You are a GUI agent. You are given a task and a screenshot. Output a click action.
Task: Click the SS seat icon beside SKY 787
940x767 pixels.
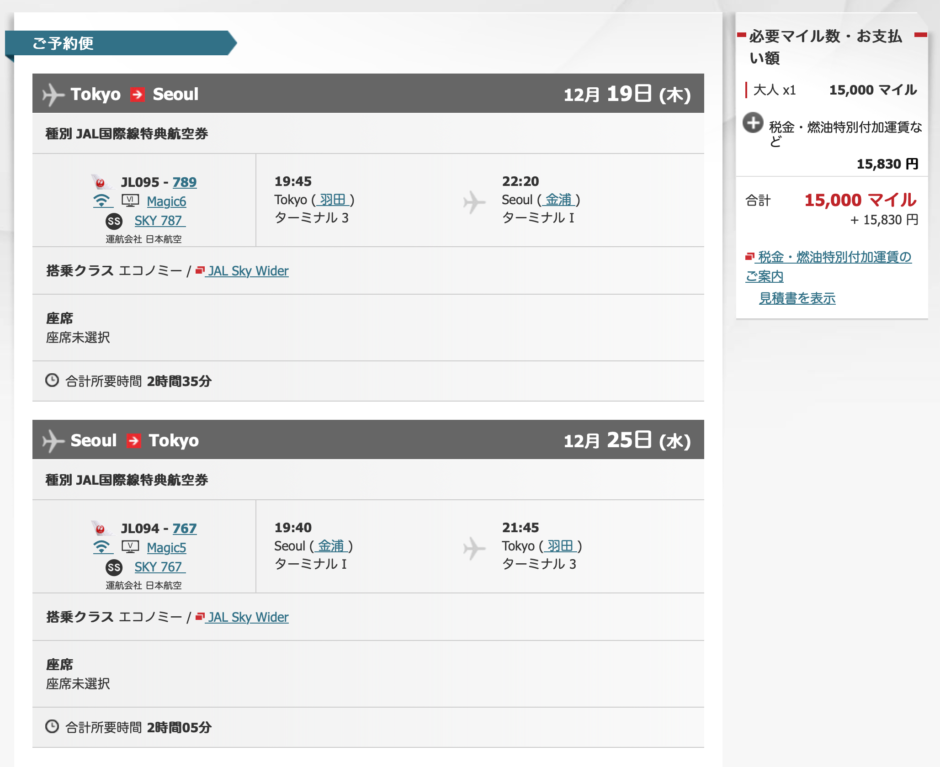click(x=114, y=221)
